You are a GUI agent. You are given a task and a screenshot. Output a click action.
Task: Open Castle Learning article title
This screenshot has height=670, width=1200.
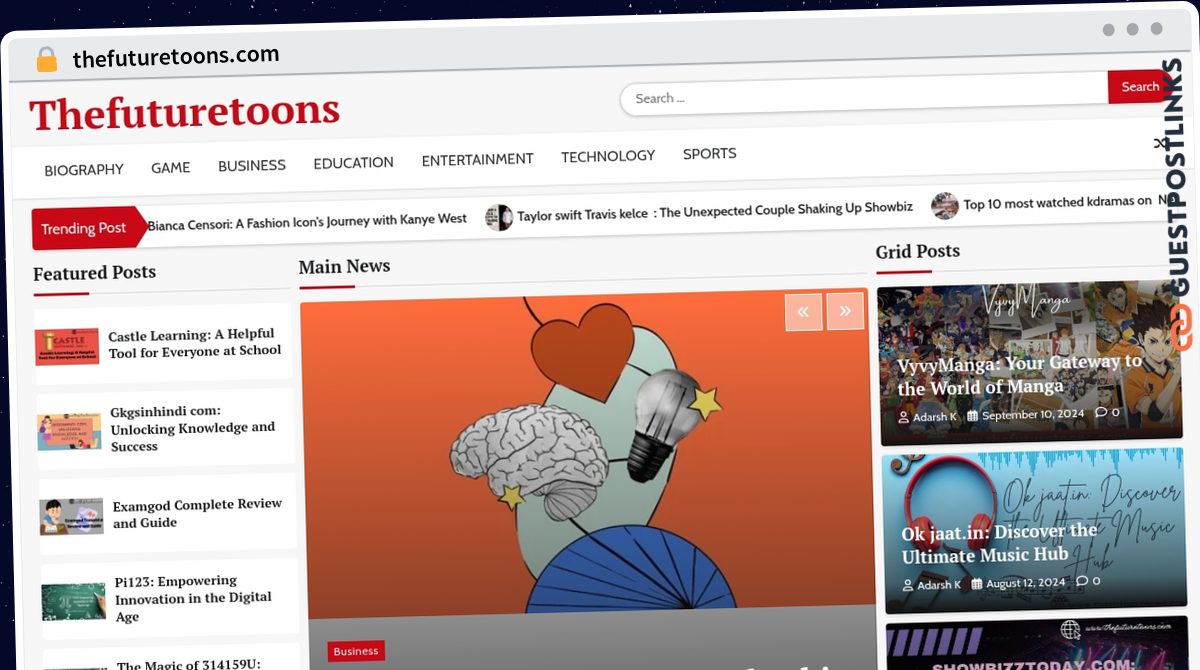click(195, 343)
